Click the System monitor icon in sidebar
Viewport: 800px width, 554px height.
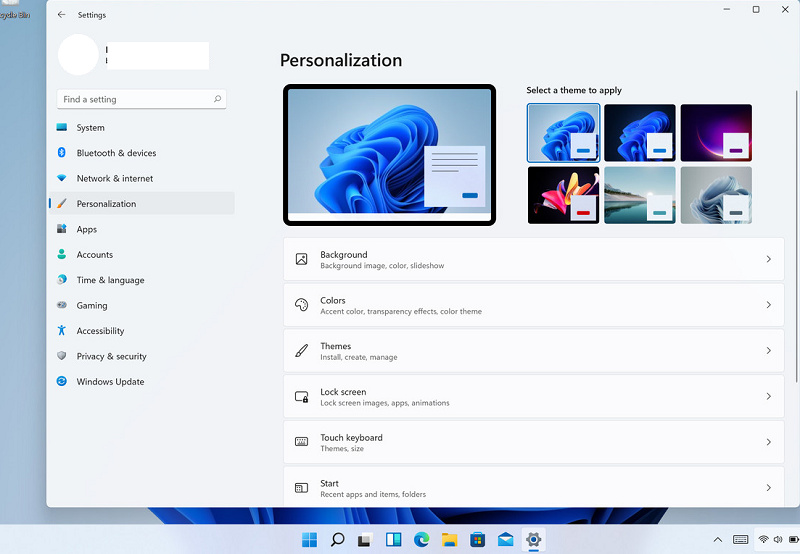[62, 127]
